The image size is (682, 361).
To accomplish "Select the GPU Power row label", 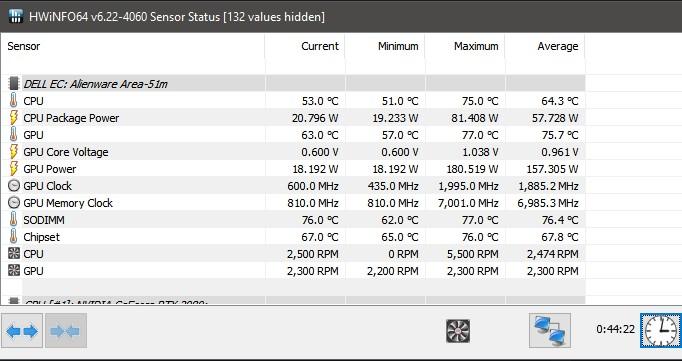I will coord(50,169).
